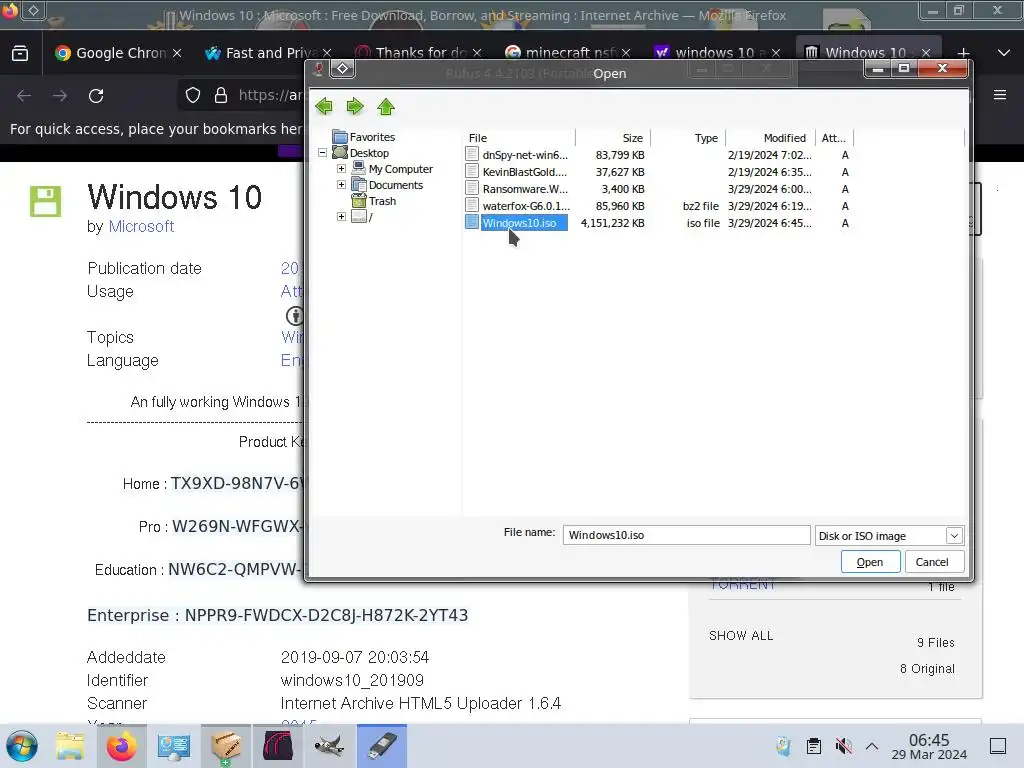Click SHOW ALL download options

click(741, 635)
